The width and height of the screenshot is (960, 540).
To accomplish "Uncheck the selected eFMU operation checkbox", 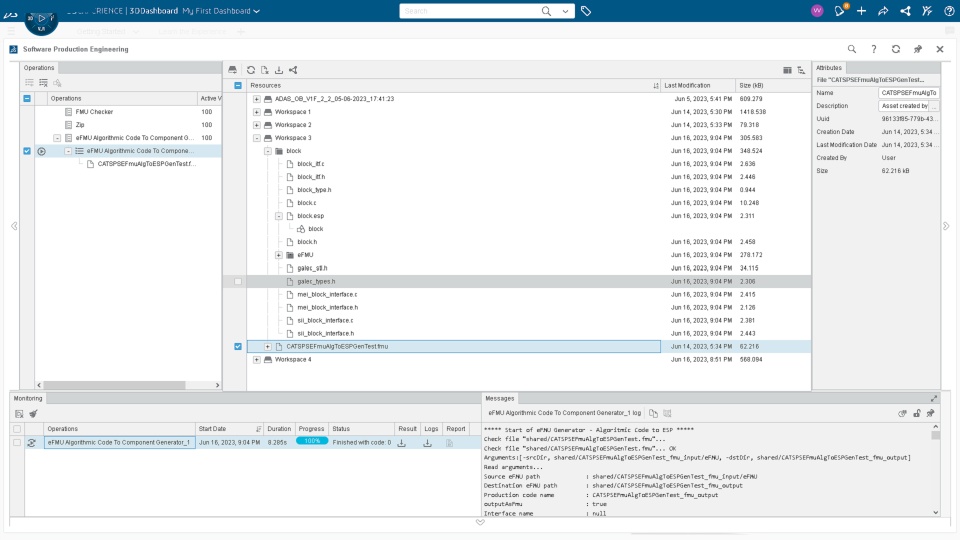I will coord(27,151).
